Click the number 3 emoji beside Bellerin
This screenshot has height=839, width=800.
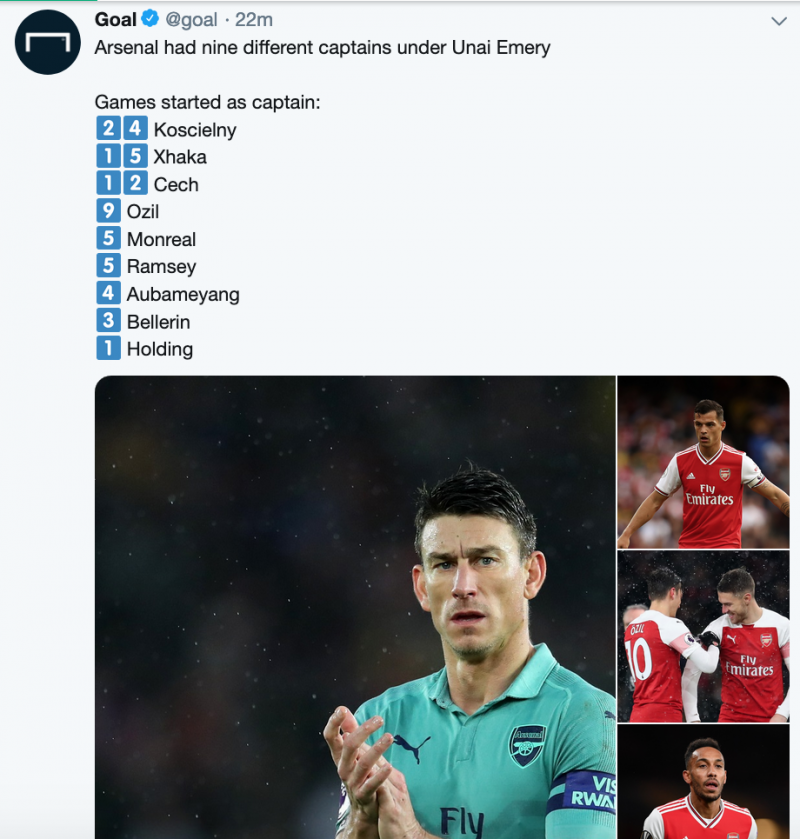pyautogui.click(x=108, y=321)
